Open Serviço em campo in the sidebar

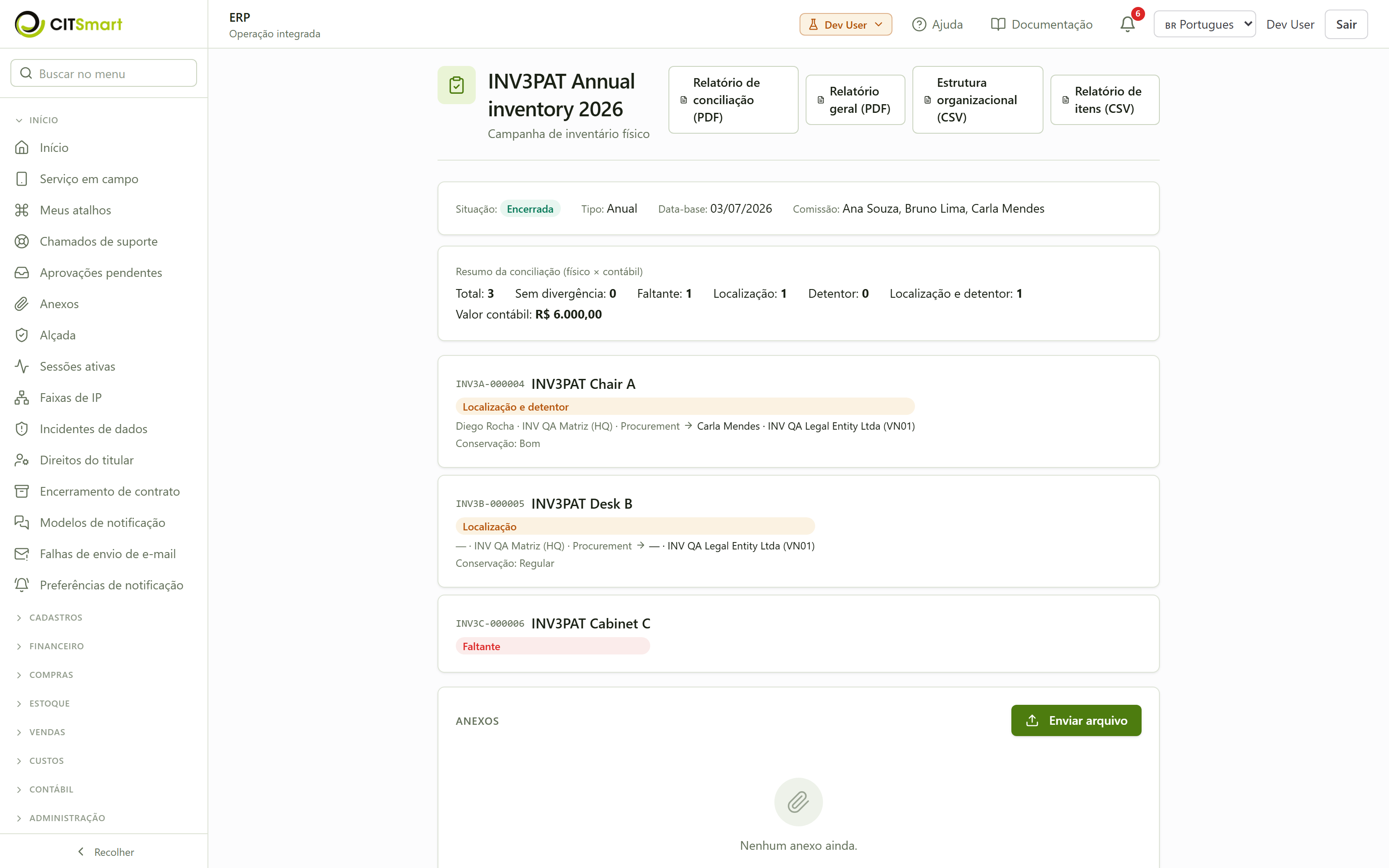[104, 178]
